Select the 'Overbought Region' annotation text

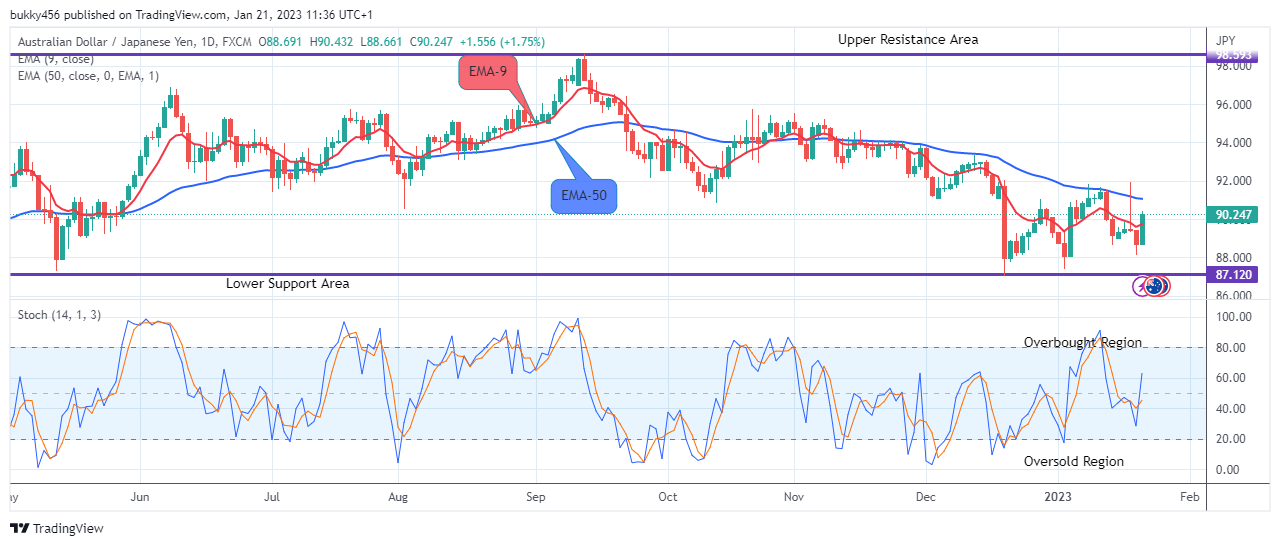tap(1082, 343)
